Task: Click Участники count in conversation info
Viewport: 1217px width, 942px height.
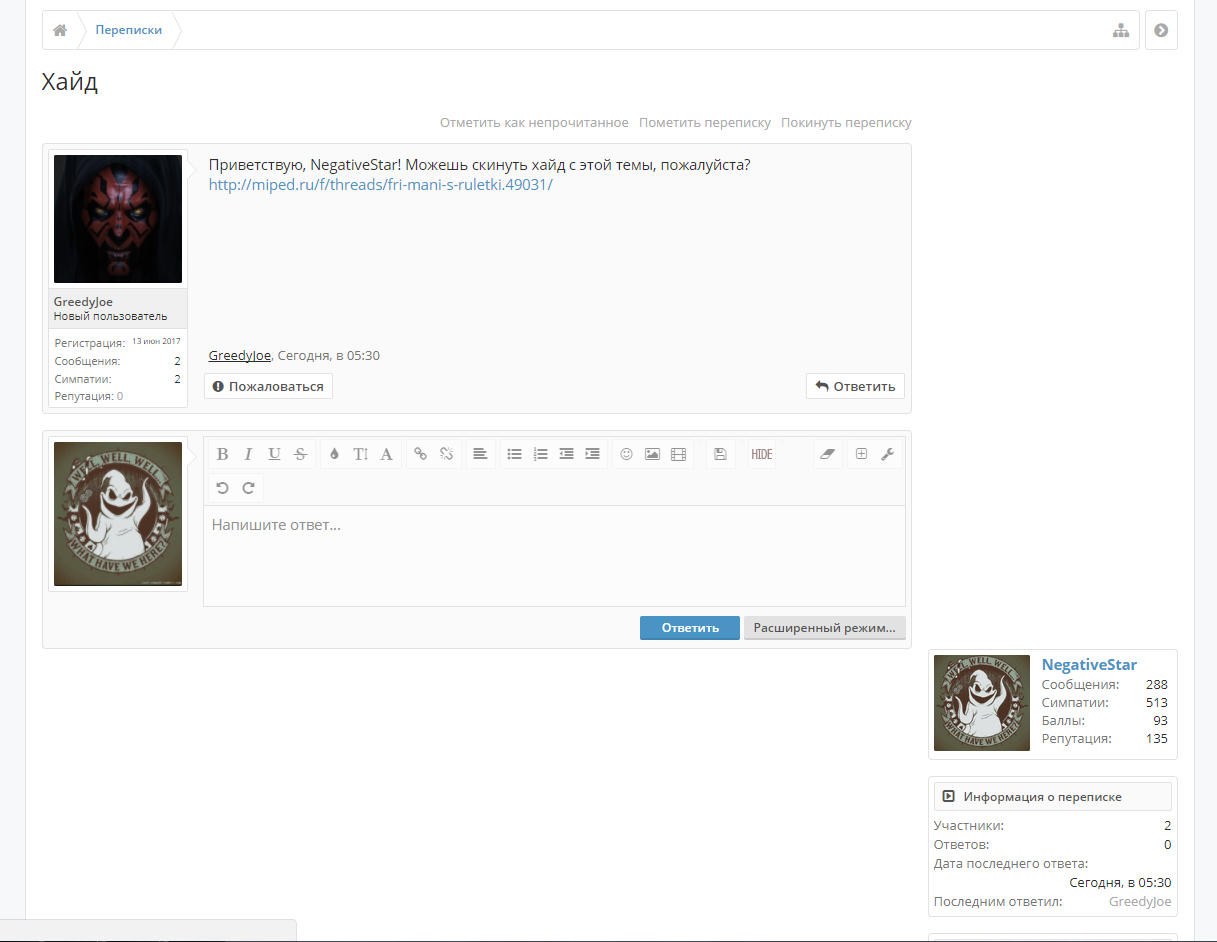Action: coord(1168,826)
